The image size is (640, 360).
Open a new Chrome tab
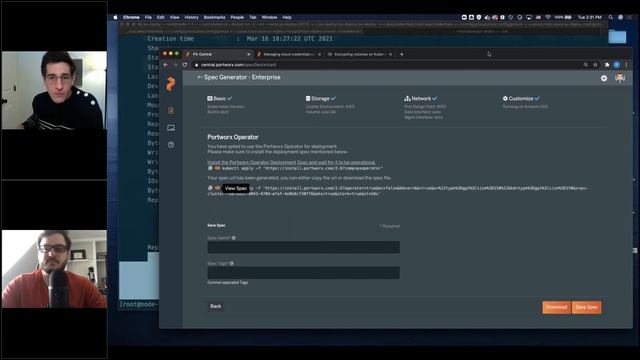(402, 54)
